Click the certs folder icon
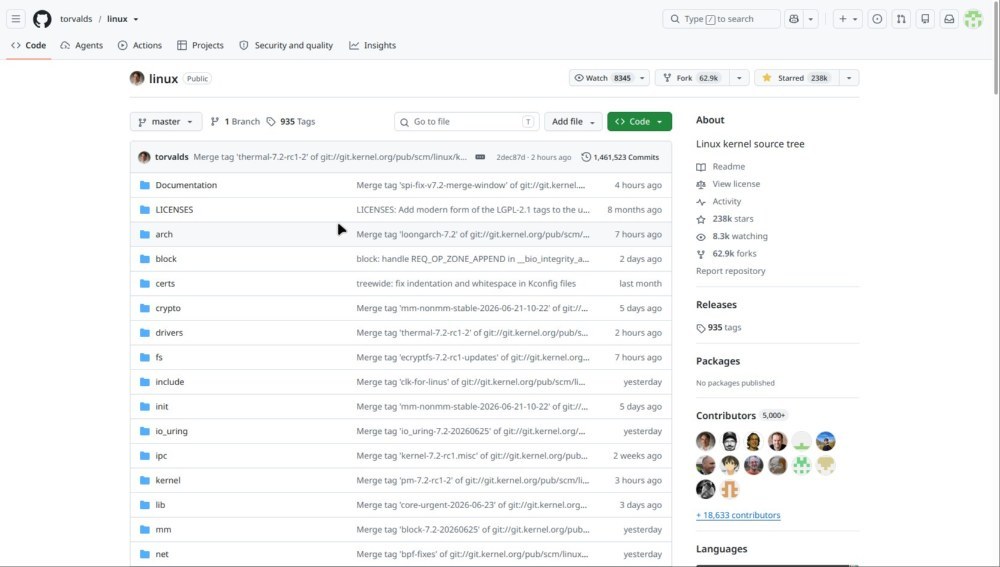Image resolution: width=1000 pixels, height=567 pixels. click(x=145, y=283)
